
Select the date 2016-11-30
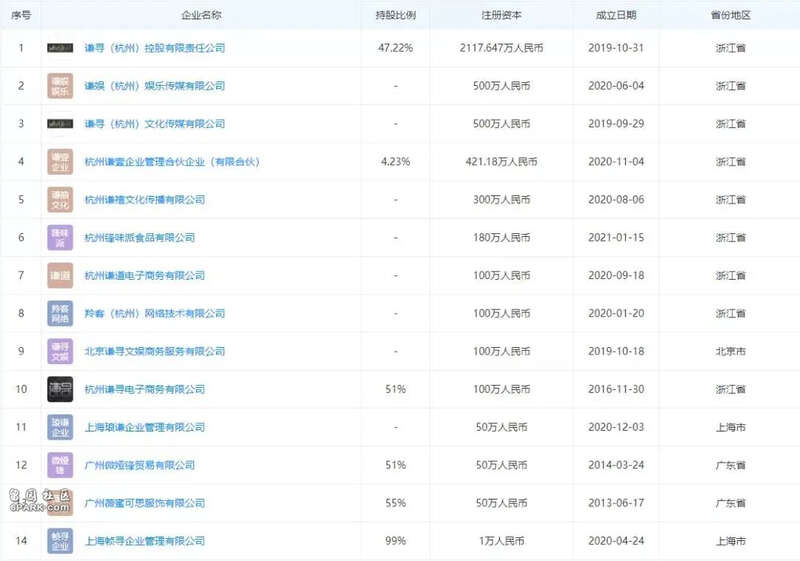click(x=616, y=389)
